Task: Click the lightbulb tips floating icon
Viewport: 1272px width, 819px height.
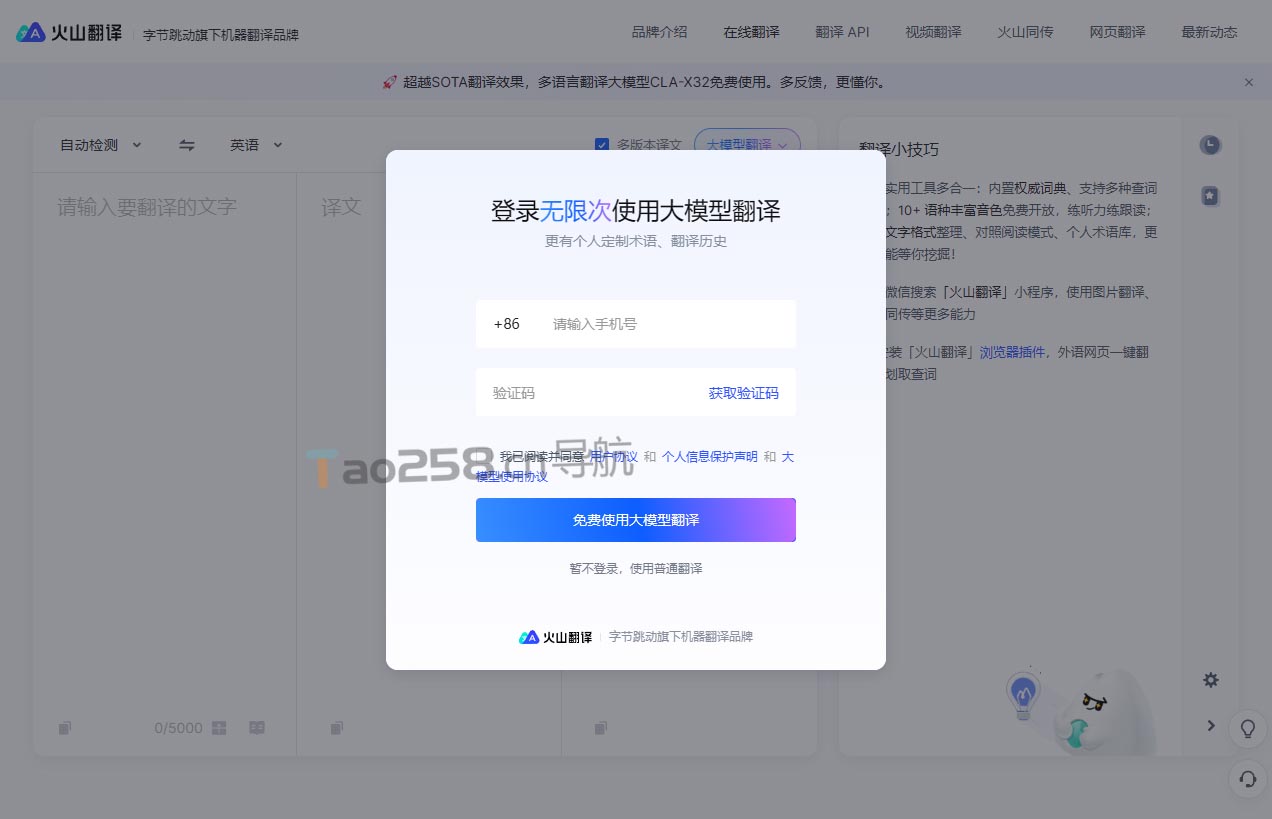Action: 1248,728
